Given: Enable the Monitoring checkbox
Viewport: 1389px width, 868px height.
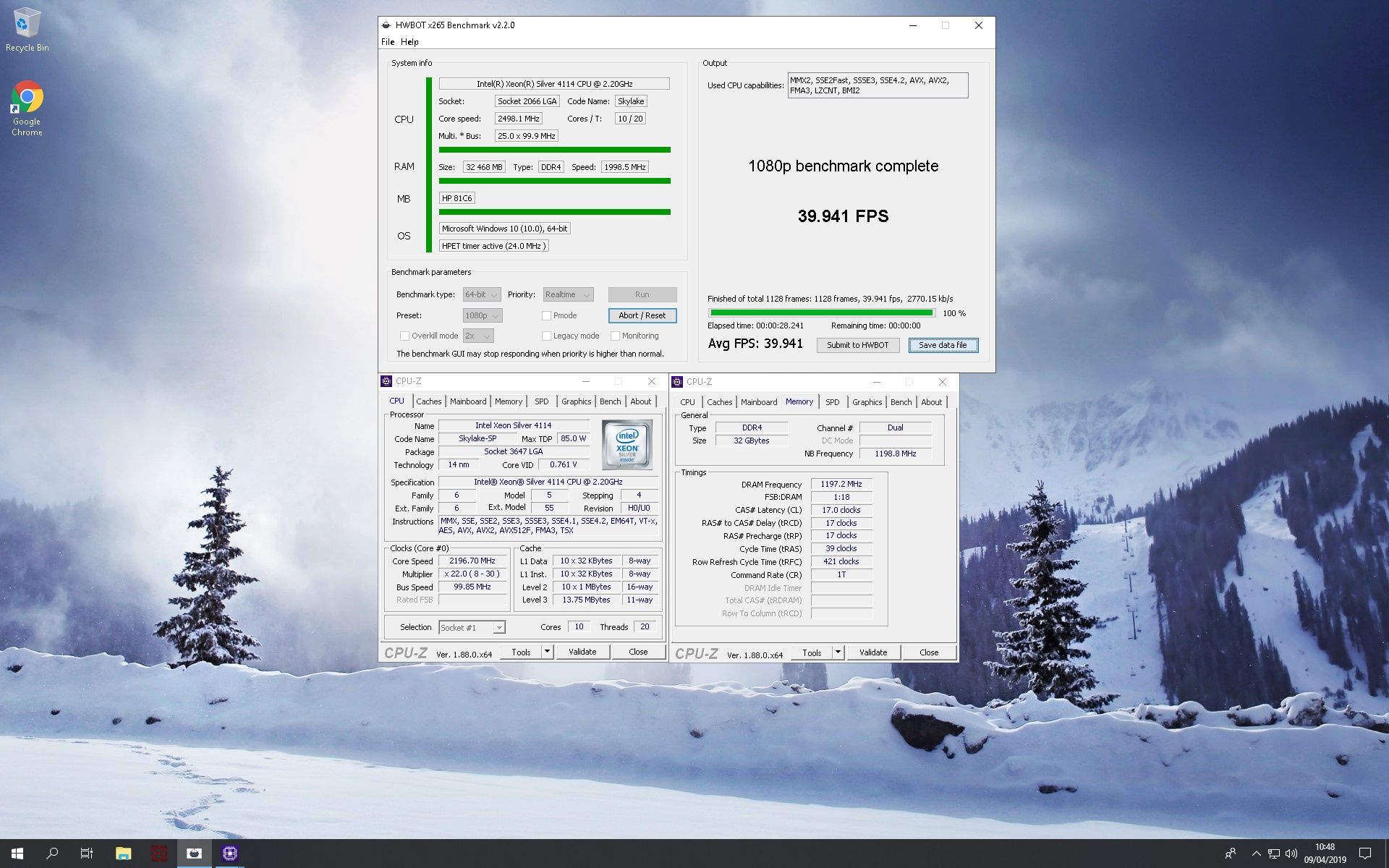Looking at the screenshot, I should (615, 336).
